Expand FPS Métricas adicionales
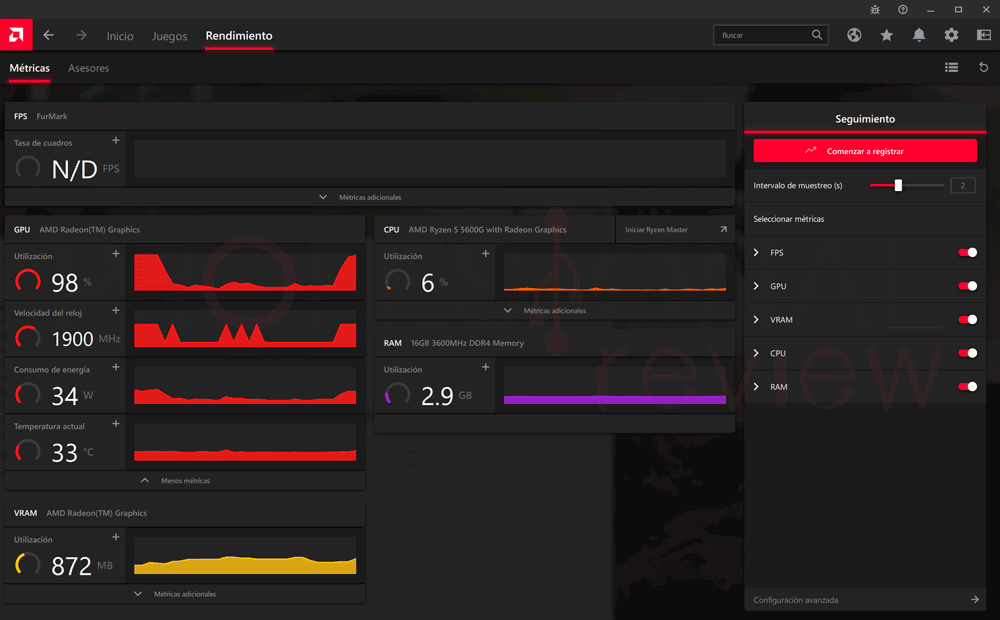This screenshot has width=1000, height=620. (x=369, y=197)
